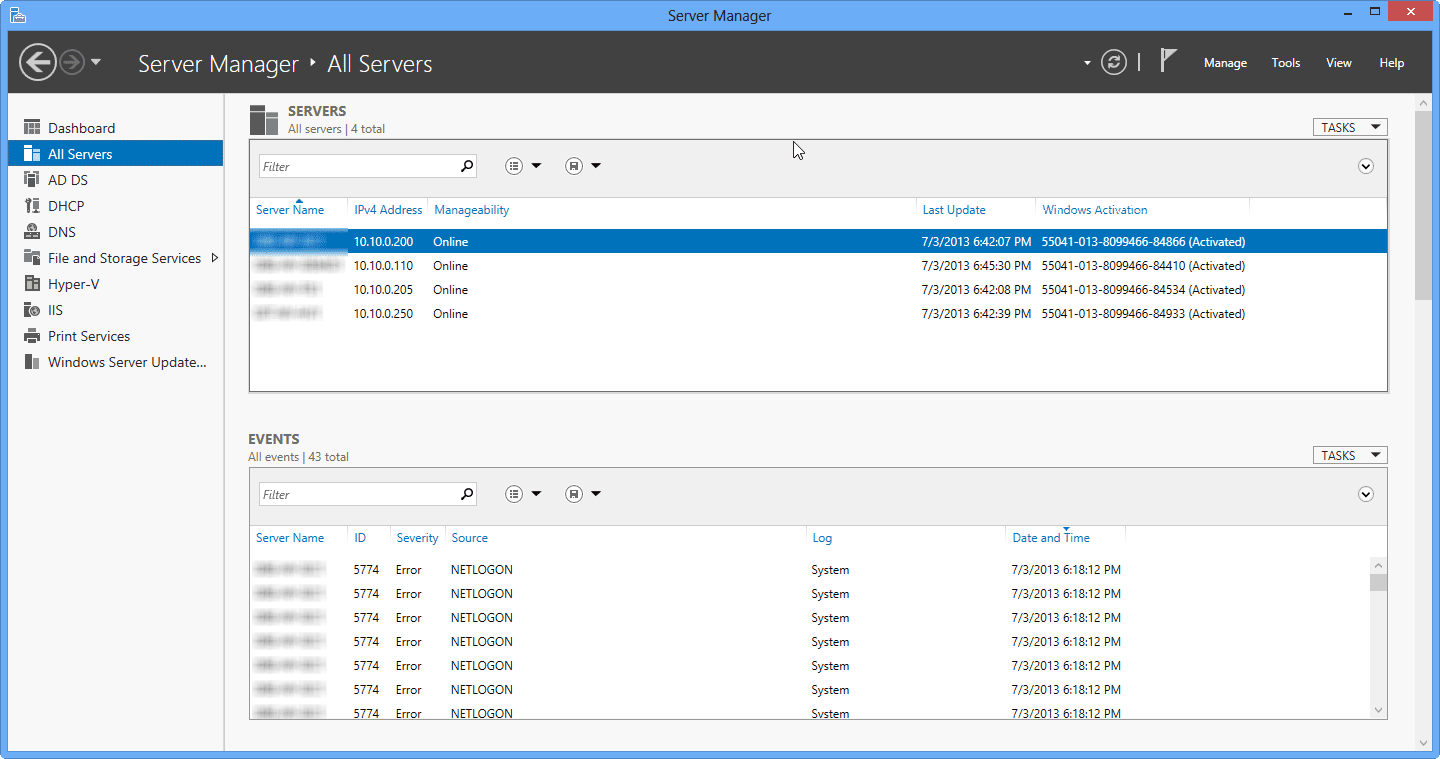Open the AD DS role page
Image resolution: width=1440 pixels, height=759 pixels.
pos(116,180)
